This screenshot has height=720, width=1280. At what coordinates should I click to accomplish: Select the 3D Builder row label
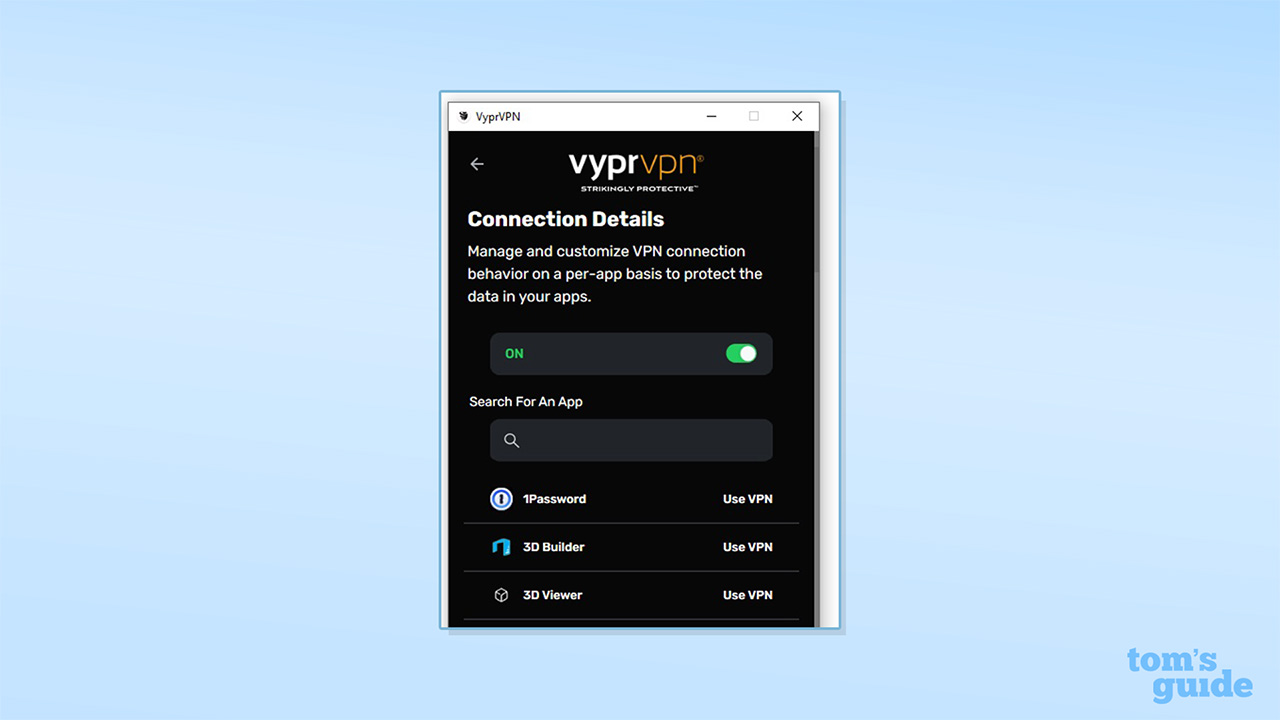[x=553, y=547]
